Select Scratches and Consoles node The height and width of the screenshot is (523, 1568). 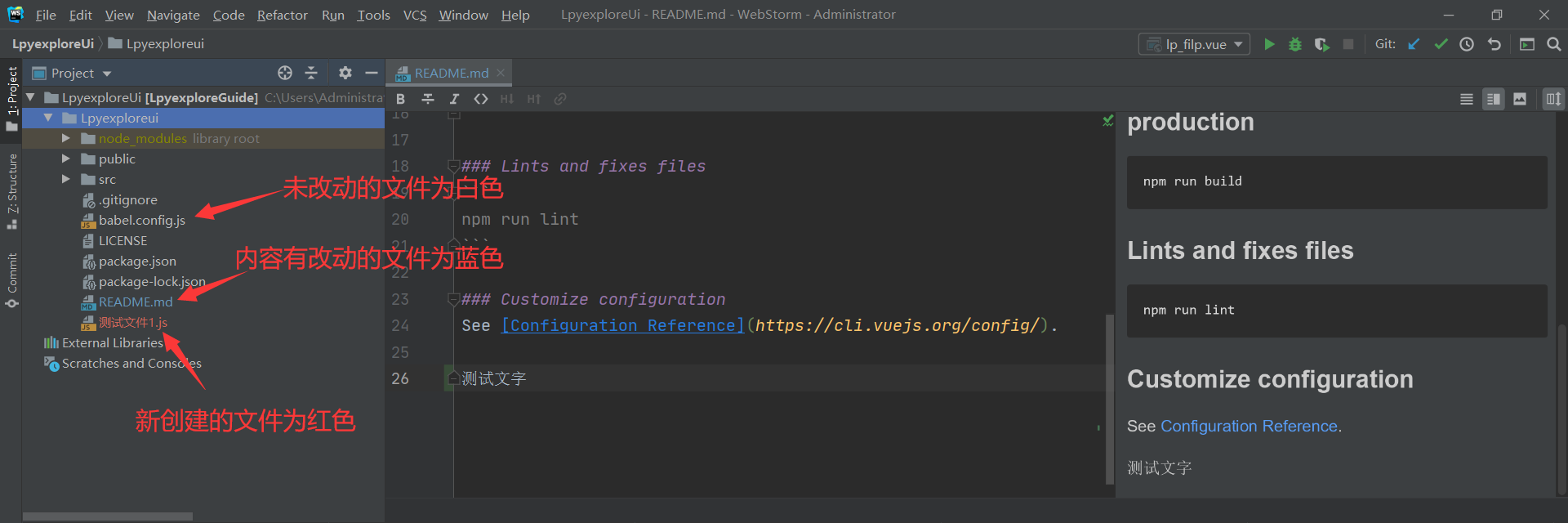(122, 363)
